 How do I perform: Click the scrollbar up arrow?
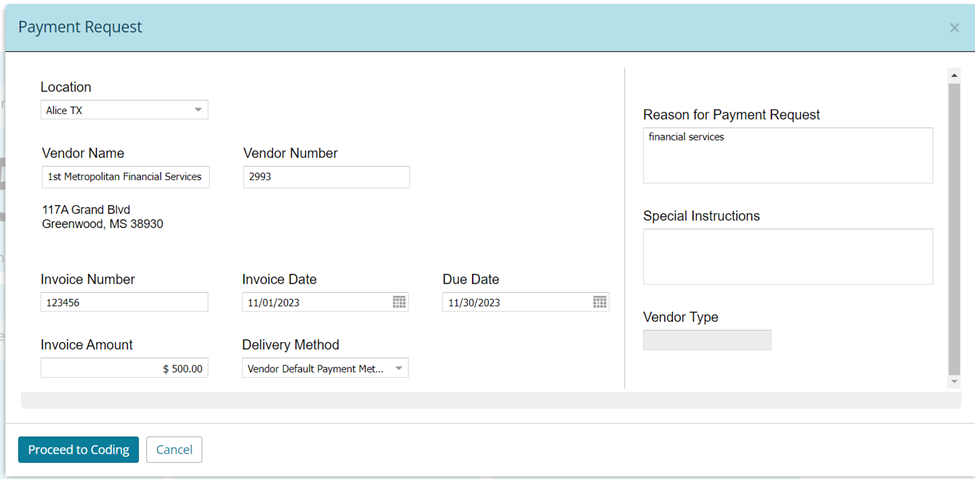(x=954, y=75)
